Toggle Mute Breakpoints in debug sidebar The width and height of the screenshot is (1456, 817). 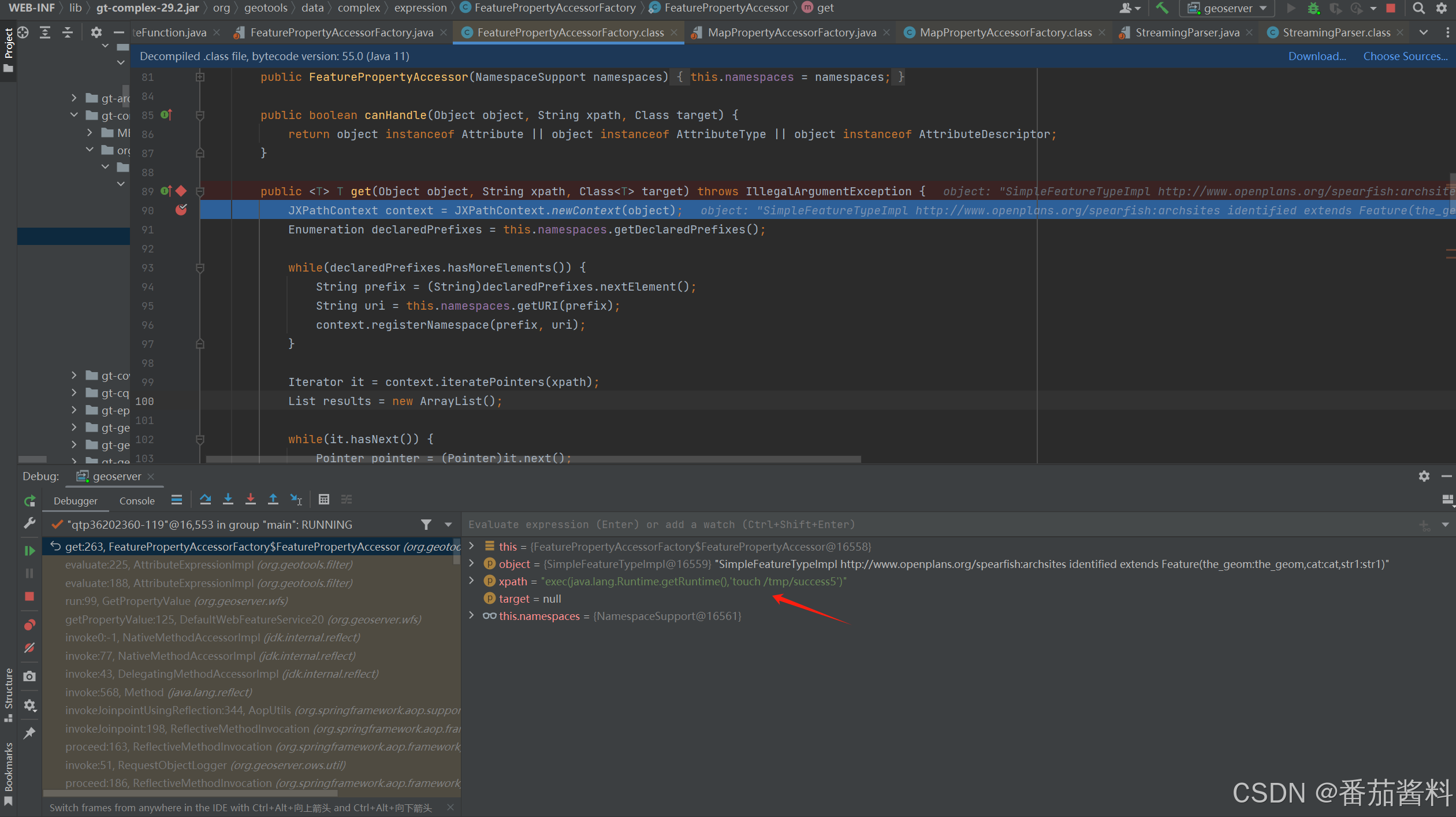coord(29,648)
